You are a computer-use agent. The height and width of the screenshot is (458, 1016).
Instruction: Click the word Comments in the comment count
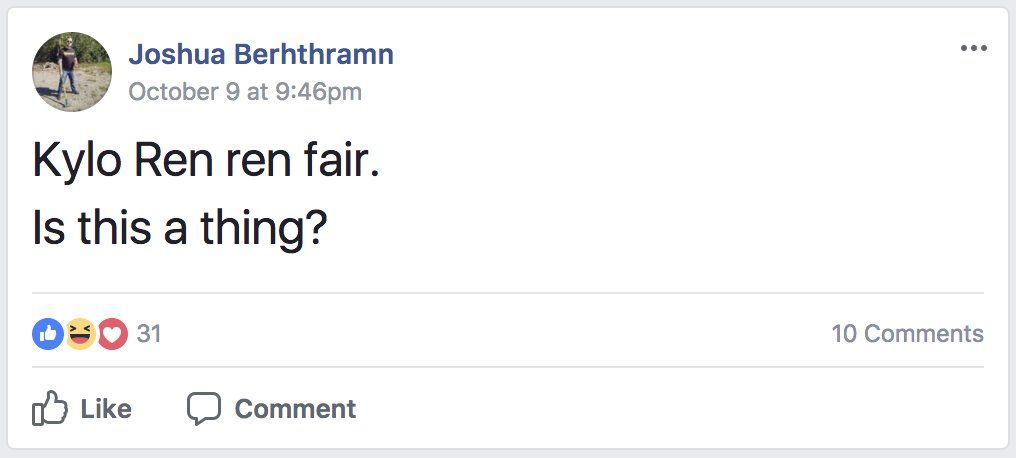coord(924,334)
